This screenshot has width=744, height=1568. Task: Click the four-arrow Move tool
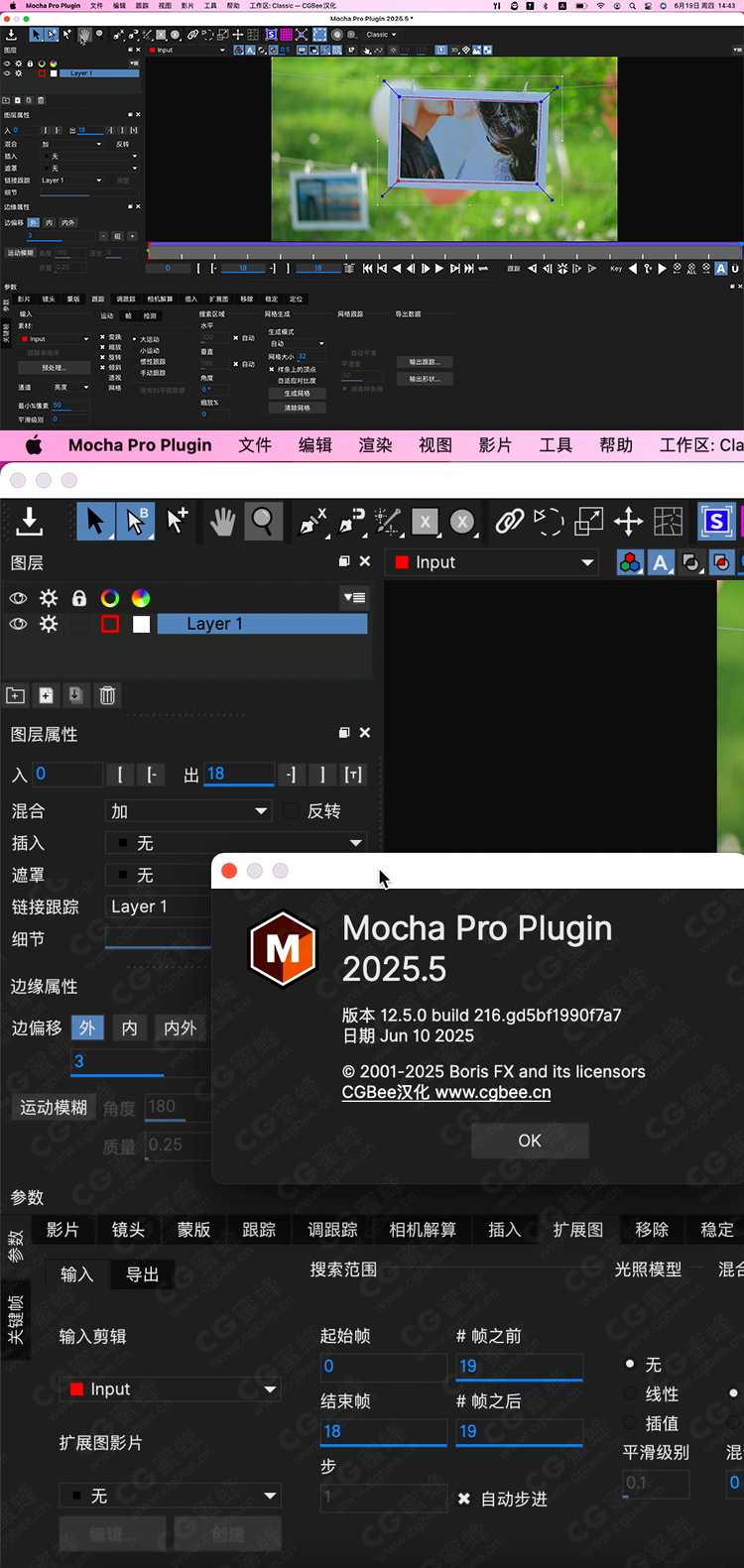[x=628, y=521]
